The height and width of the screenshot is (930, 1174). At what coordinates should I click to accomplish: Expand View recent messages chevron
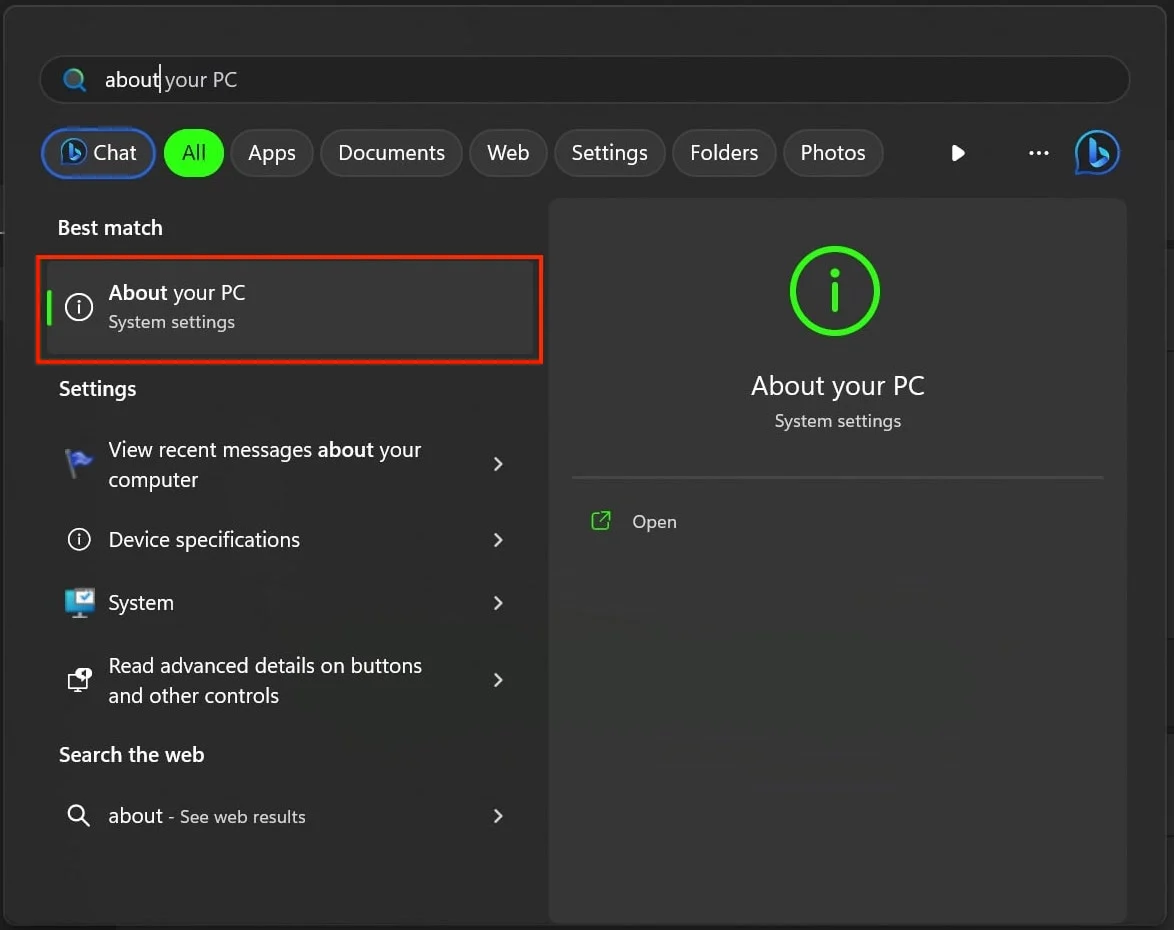coord(498,464)
